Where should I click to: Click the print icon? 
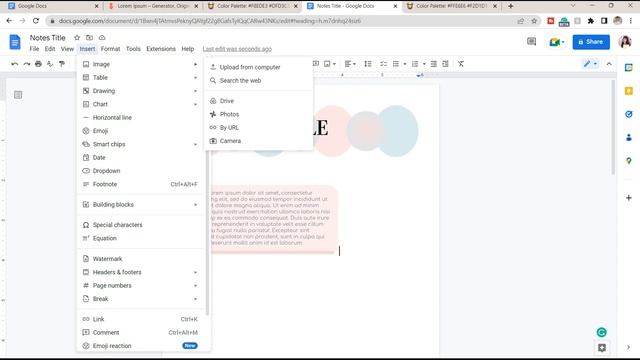click(x=38, y=64)
